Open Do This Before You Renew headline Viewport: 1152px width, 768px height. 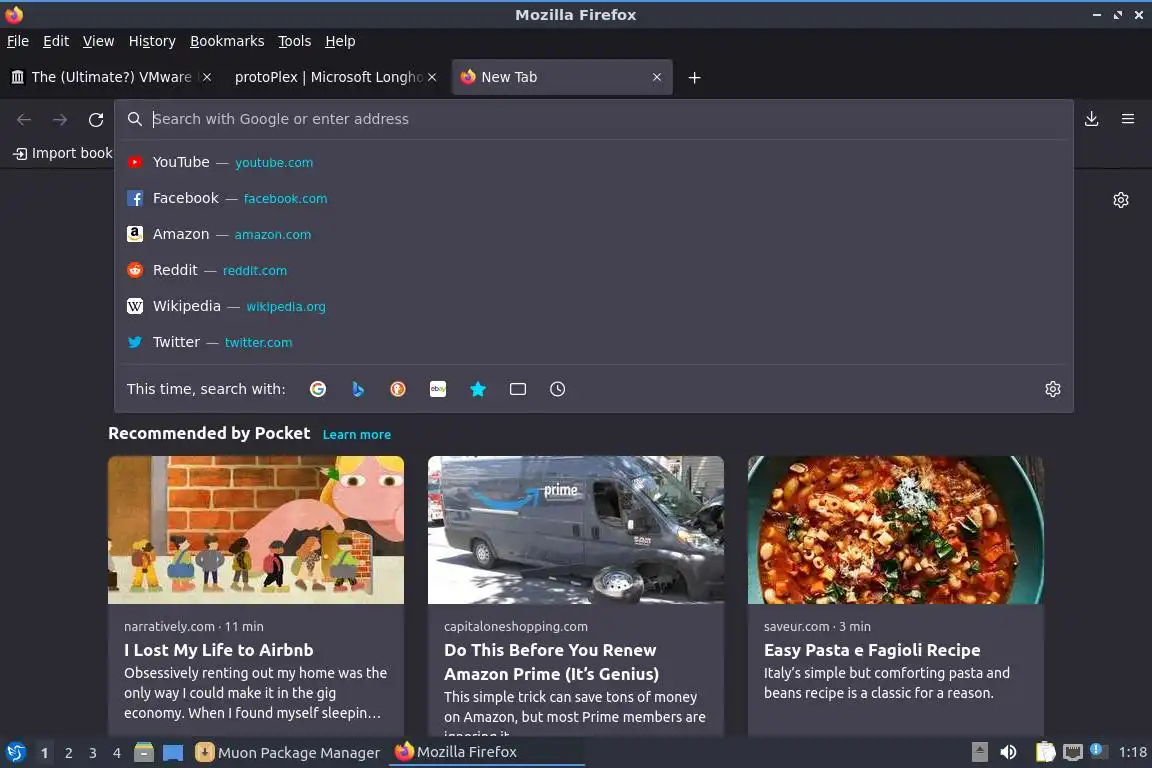(551, 662)
